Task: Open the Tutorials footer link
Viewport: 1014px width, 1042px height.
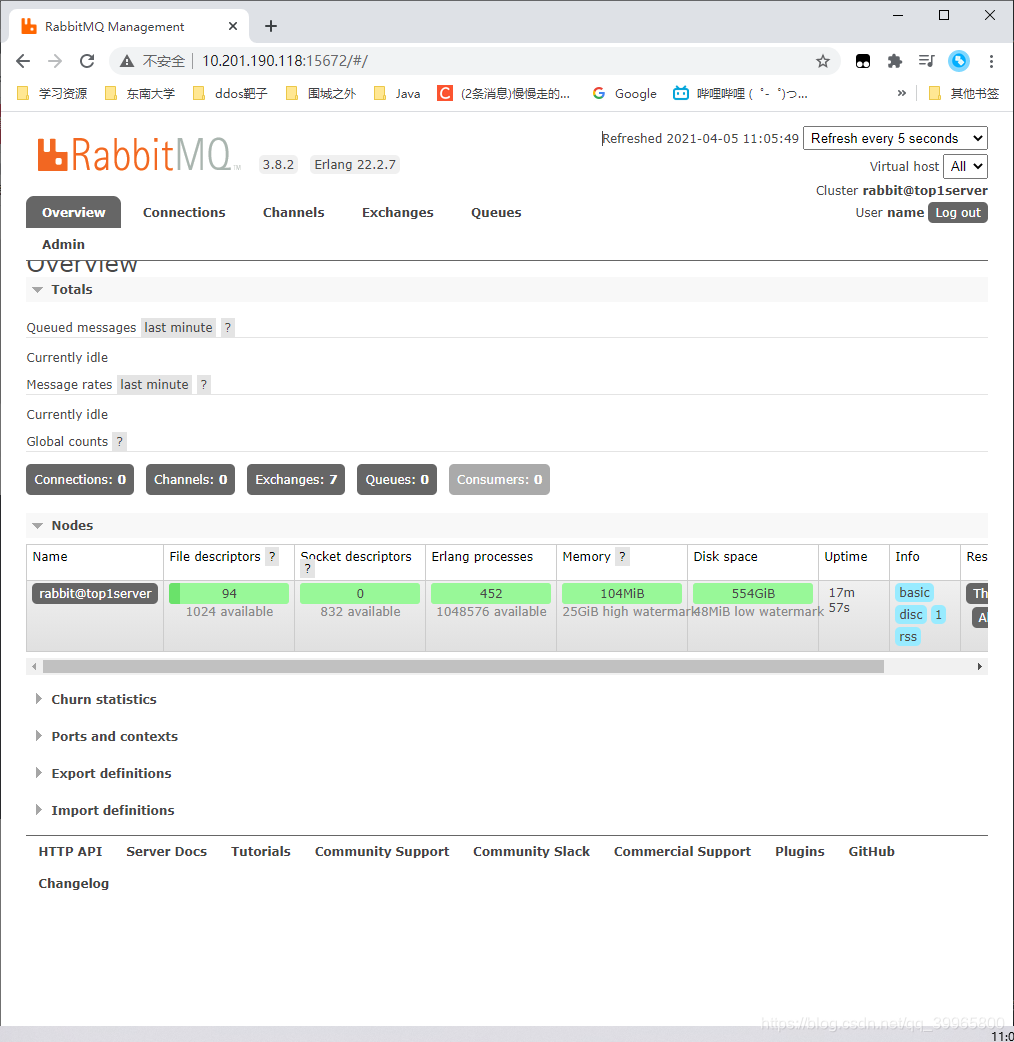Action: click(x=260, y=852)
